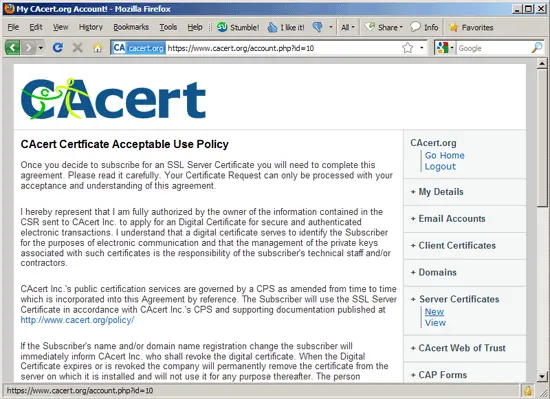Click the CAcert logo image

(113, 99)
